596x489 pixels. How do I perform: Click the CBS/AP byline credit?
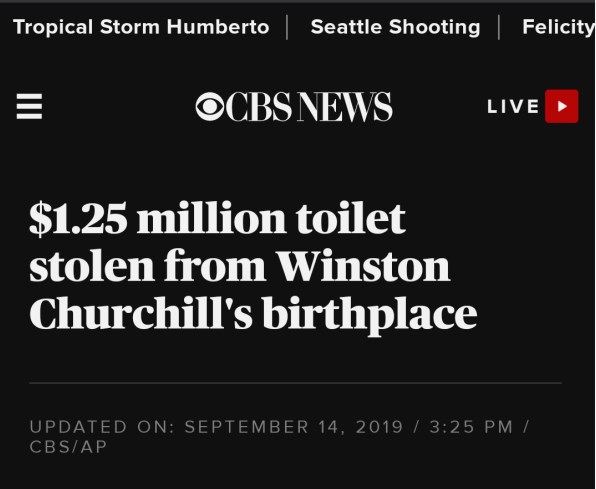pos(68,447)
